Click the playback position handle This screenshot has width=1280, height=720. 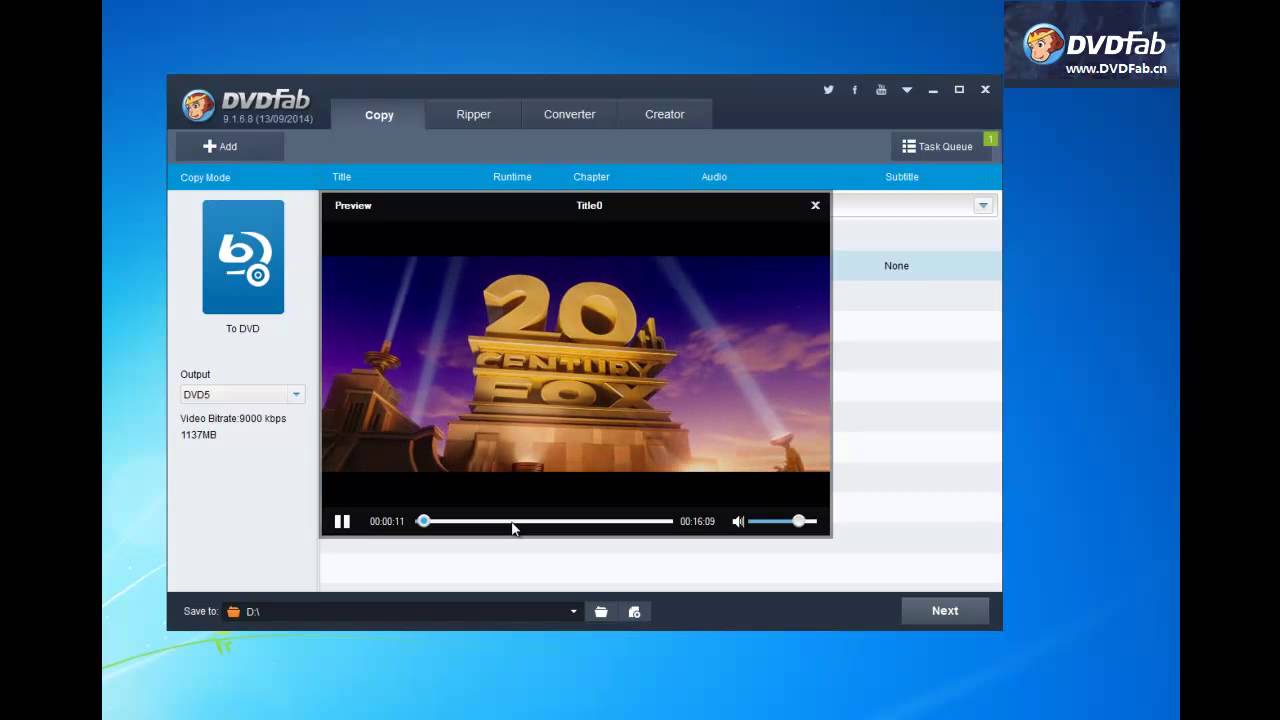tap(423, 521)
